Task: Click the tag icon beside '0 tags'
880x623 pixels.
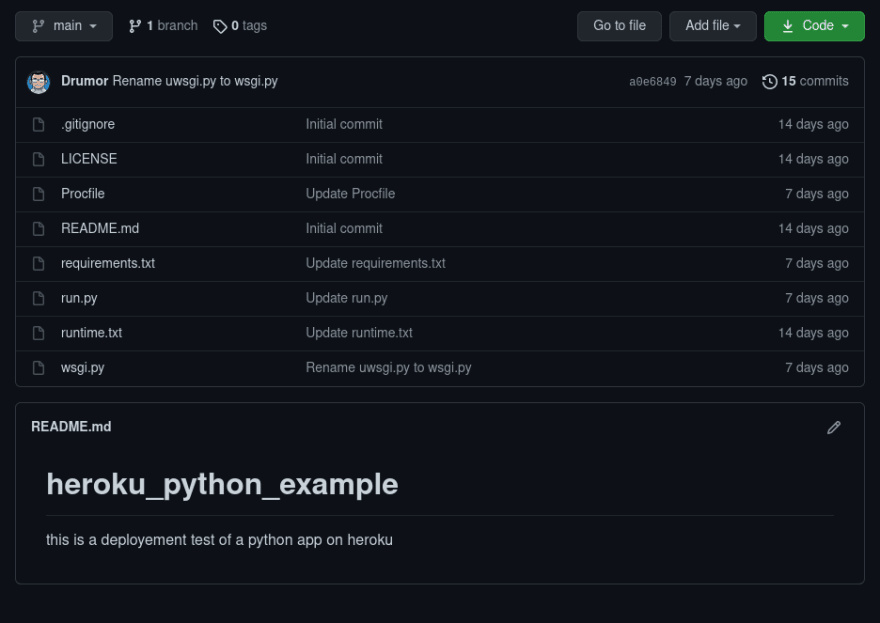Action: point(220,26)
